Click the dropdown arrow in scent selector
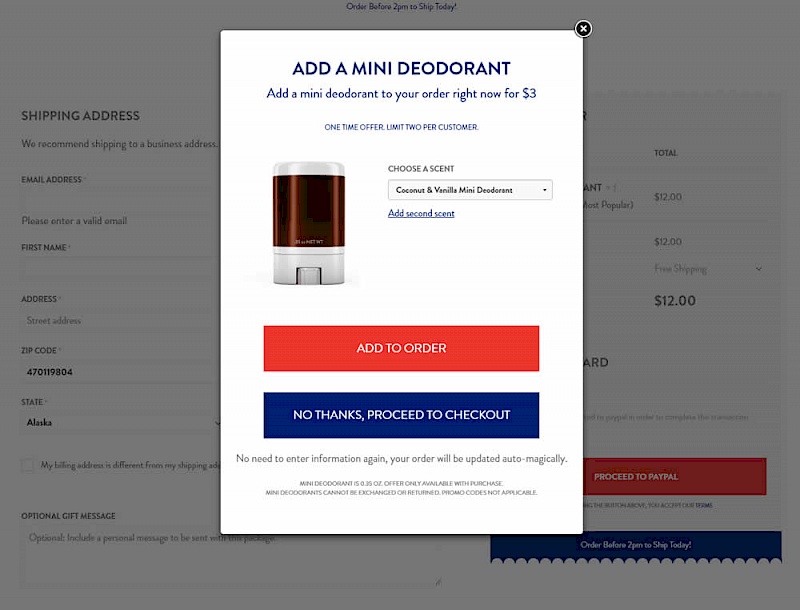800x610 pixels. [544, 190]
